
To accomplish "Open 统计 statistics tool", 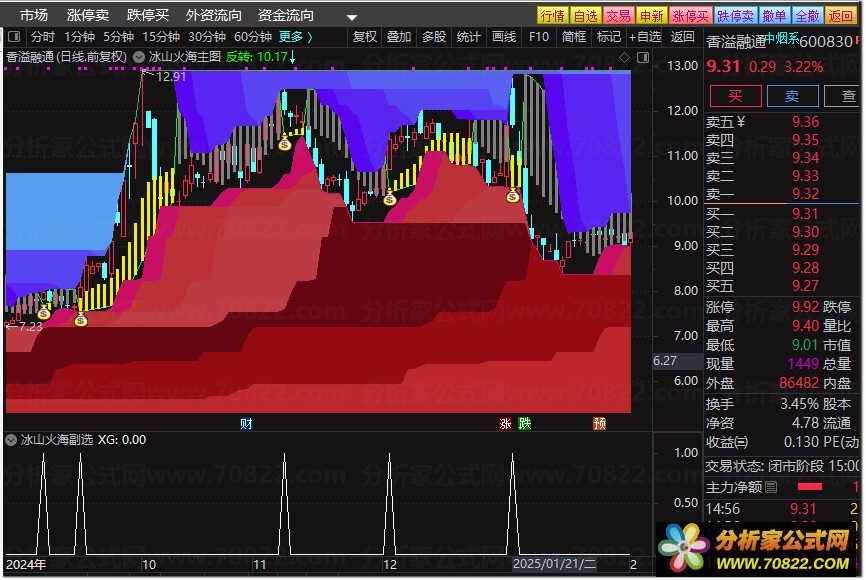I will pyautogui.click(x=468, y=37).
